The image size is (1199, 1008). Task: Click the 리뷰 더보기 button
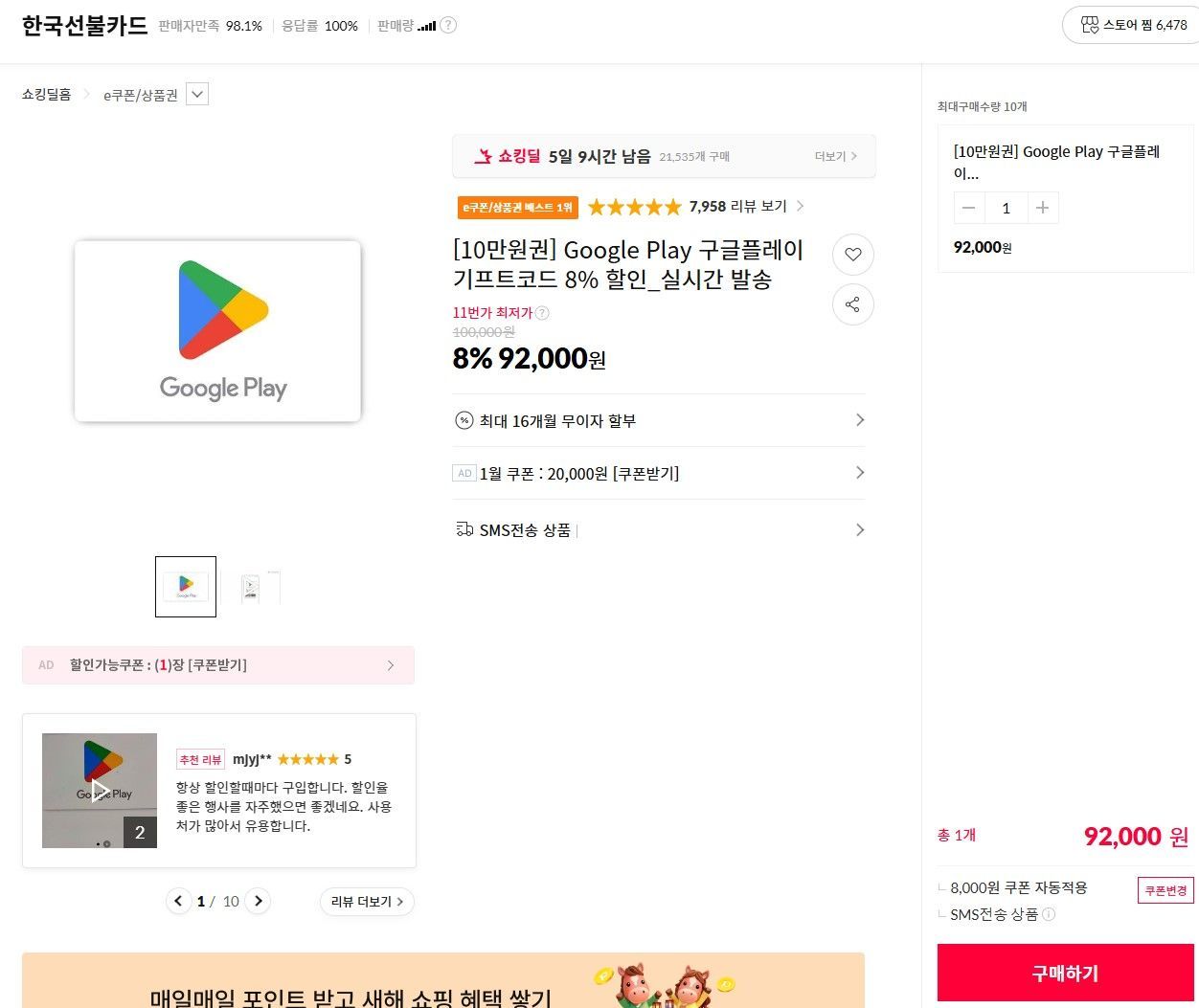[367, 901]
